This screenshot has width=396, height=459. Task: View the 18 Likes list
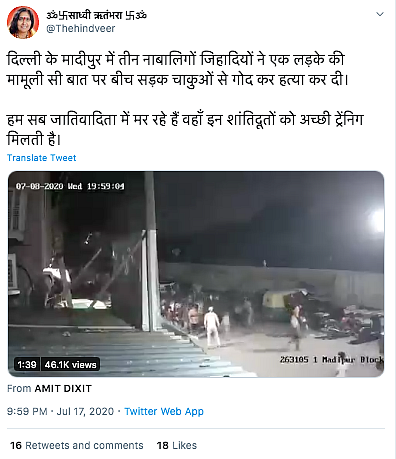point(177,445)
